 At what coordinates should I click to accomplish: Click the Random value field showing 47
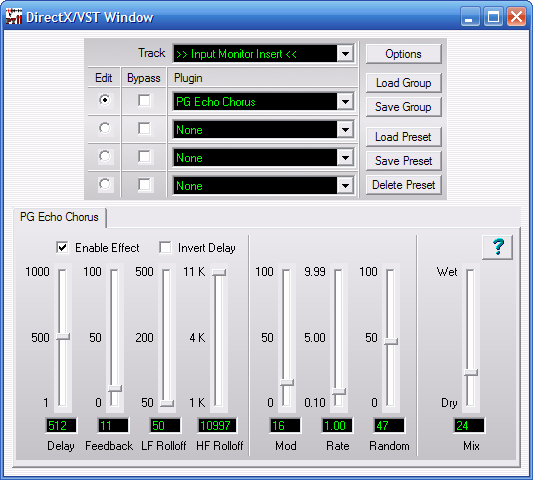click(x=389, y=425)
